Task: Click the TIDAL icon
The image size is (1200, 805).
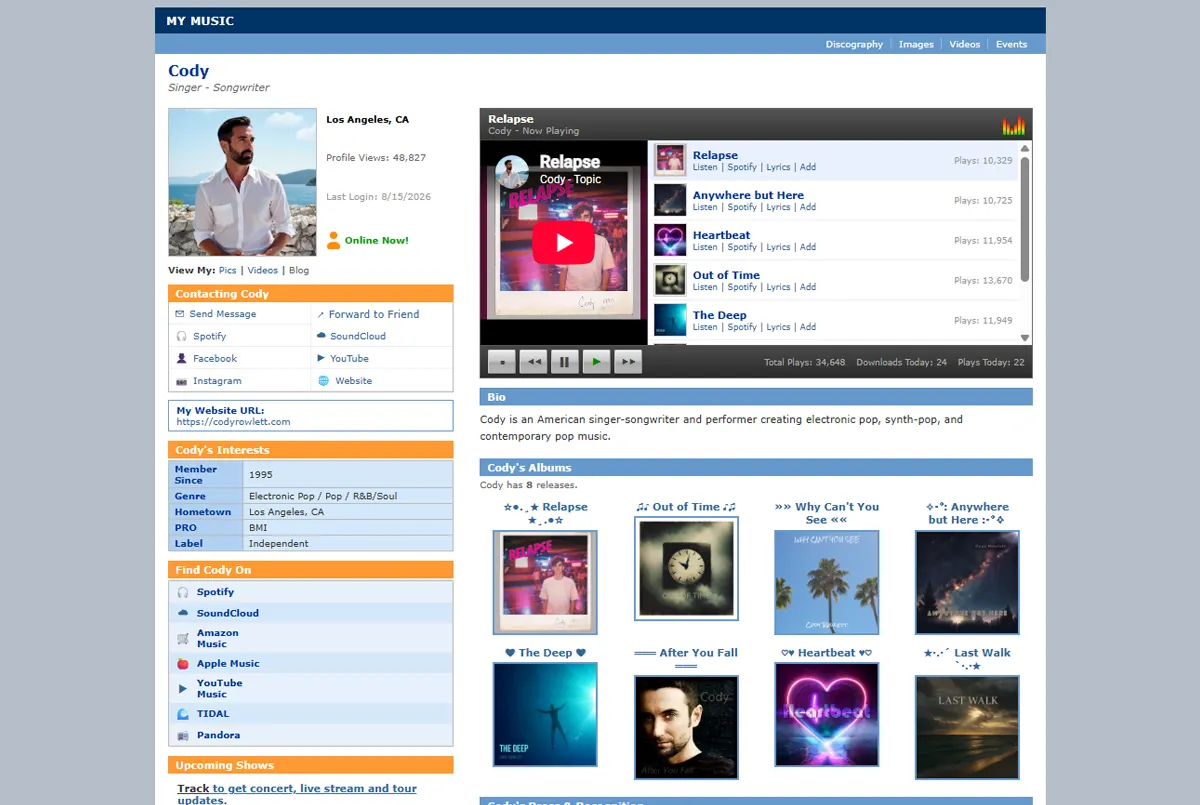Action: [183, 714]
